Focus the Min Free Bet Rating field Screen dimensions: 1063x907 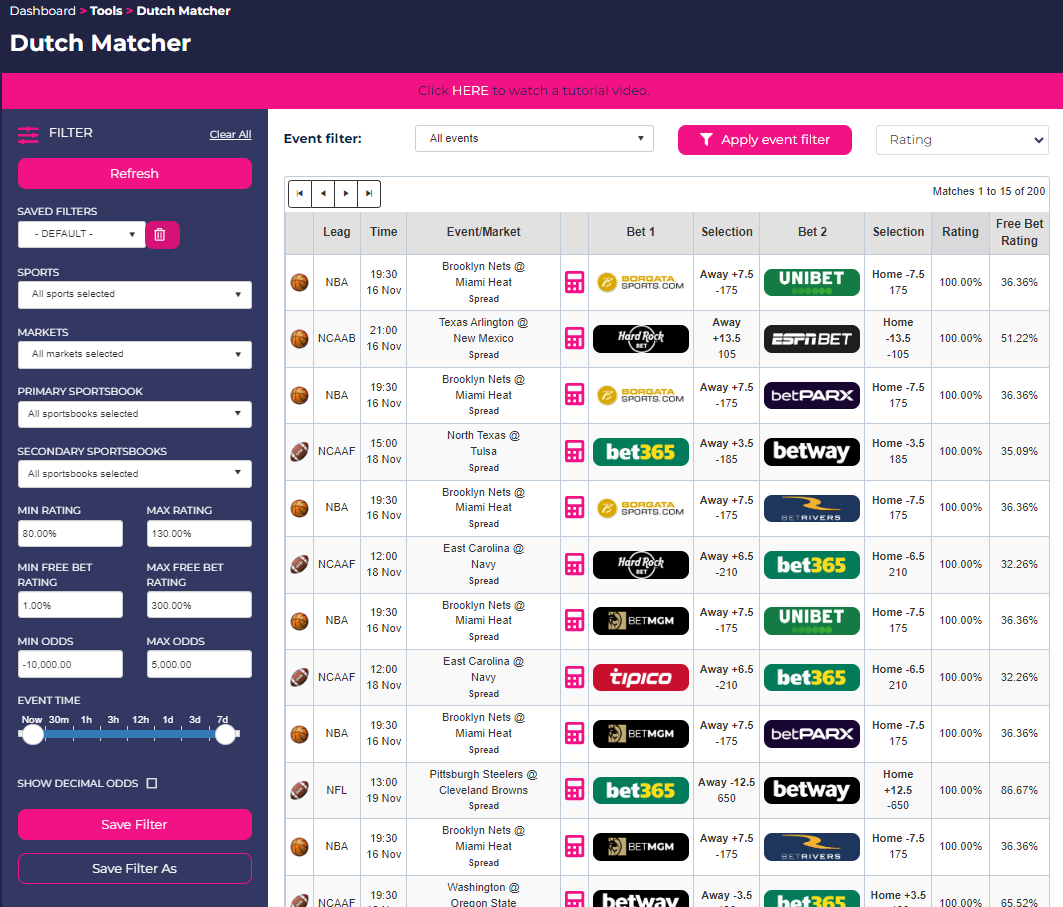tap(71, 605)
